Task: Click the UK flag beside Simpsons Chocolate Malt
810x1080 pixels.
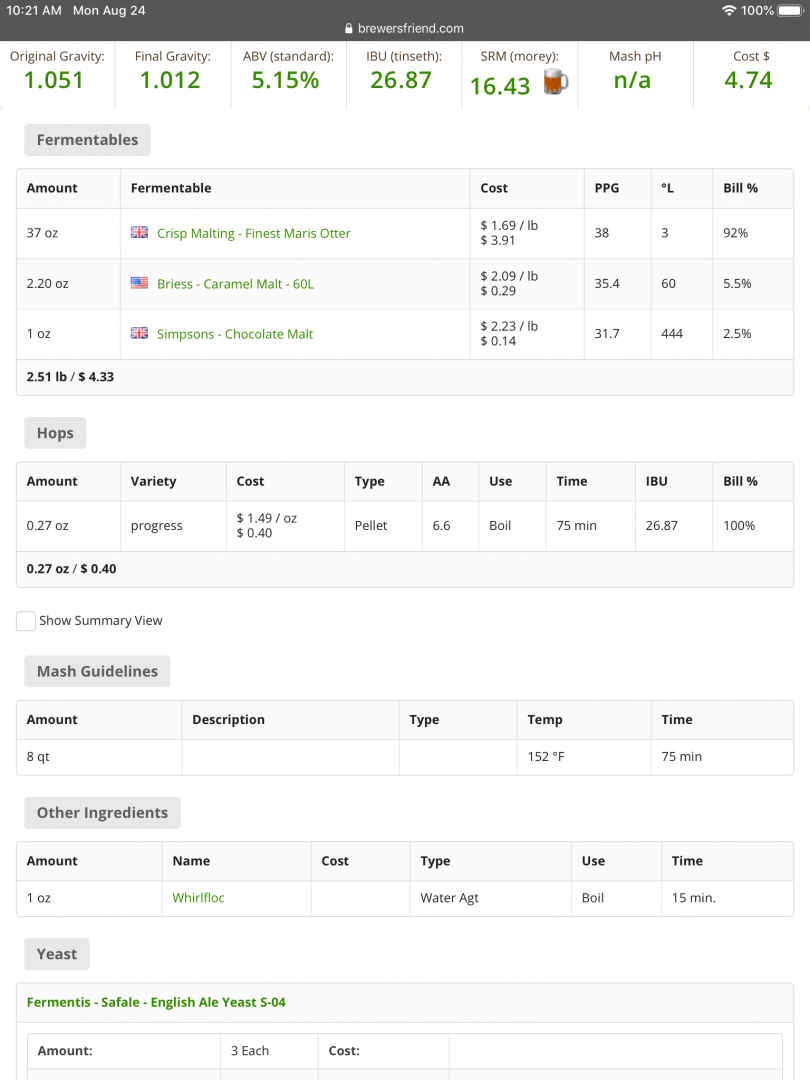Action: pos(139,334)
